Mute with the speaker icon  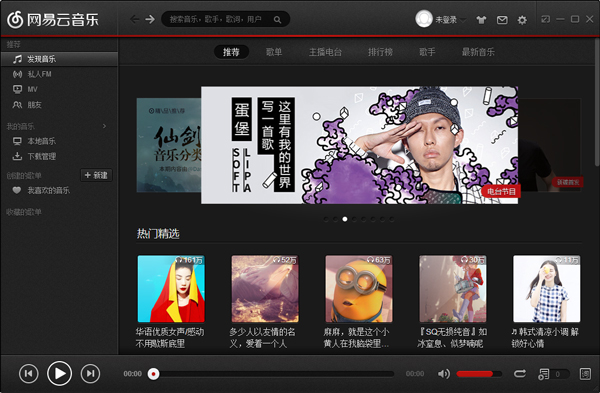coord(443,373)
